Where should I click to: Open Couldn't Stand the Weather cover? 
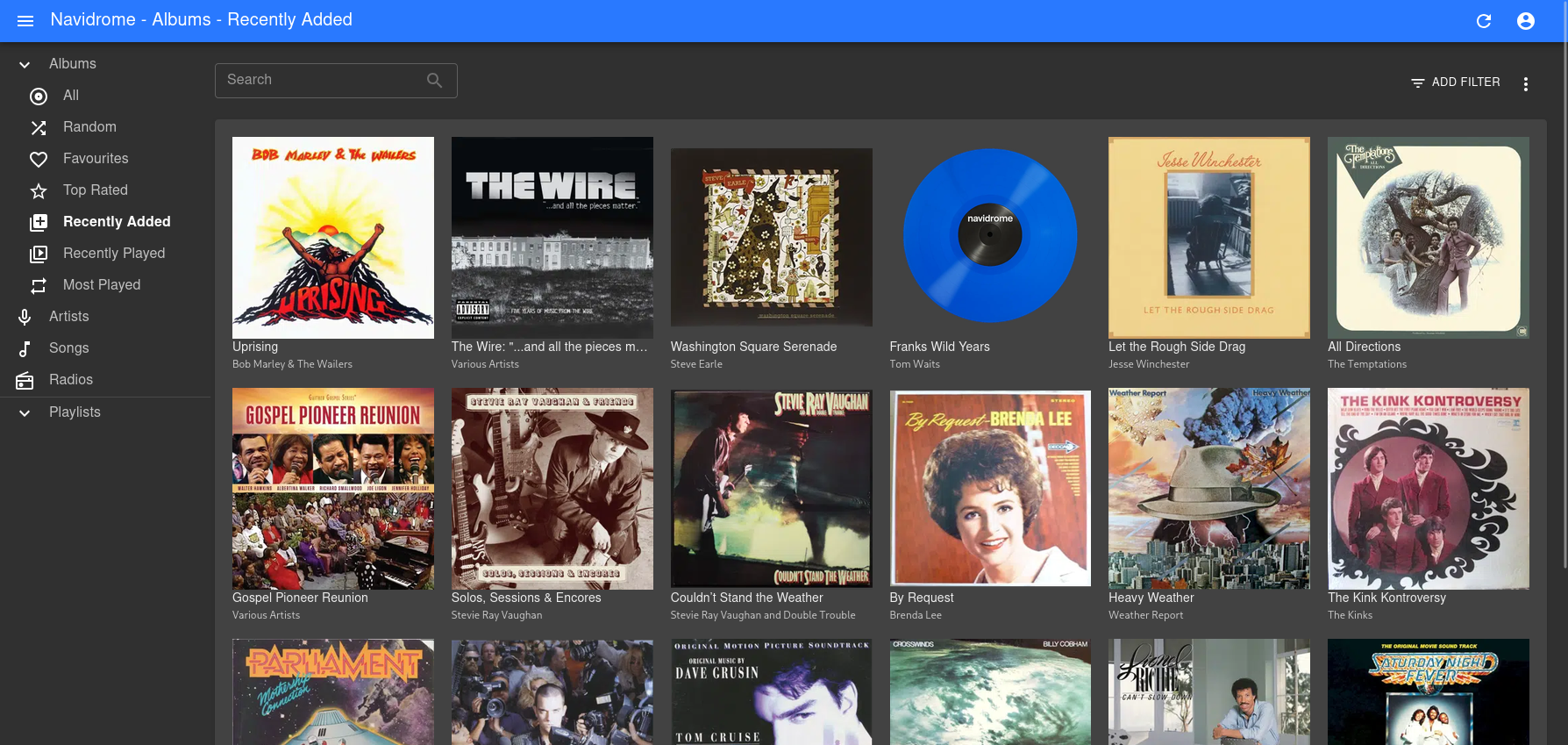772,489
